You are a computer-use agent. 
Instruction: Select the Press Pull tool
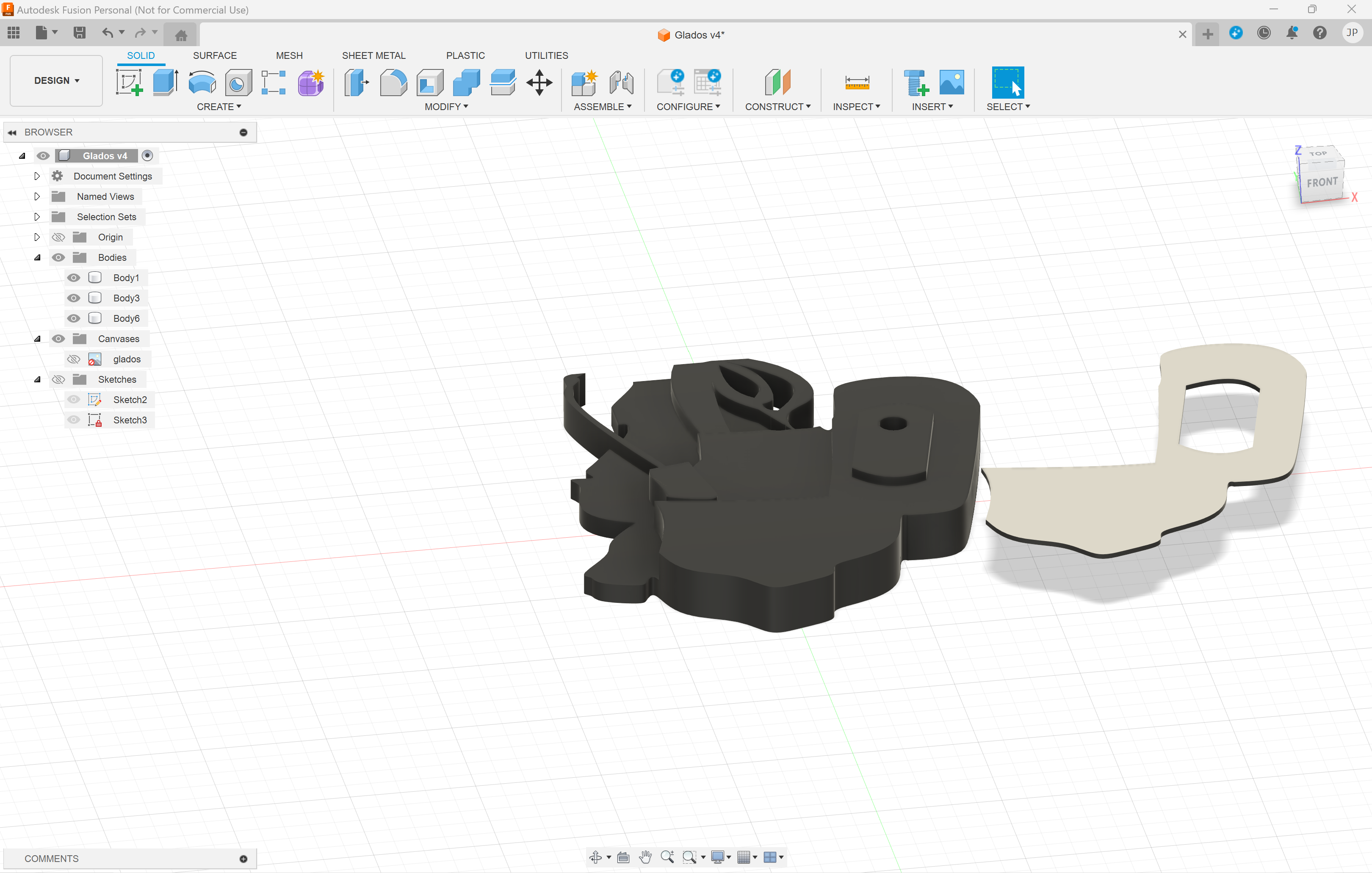tap(357, 83)
